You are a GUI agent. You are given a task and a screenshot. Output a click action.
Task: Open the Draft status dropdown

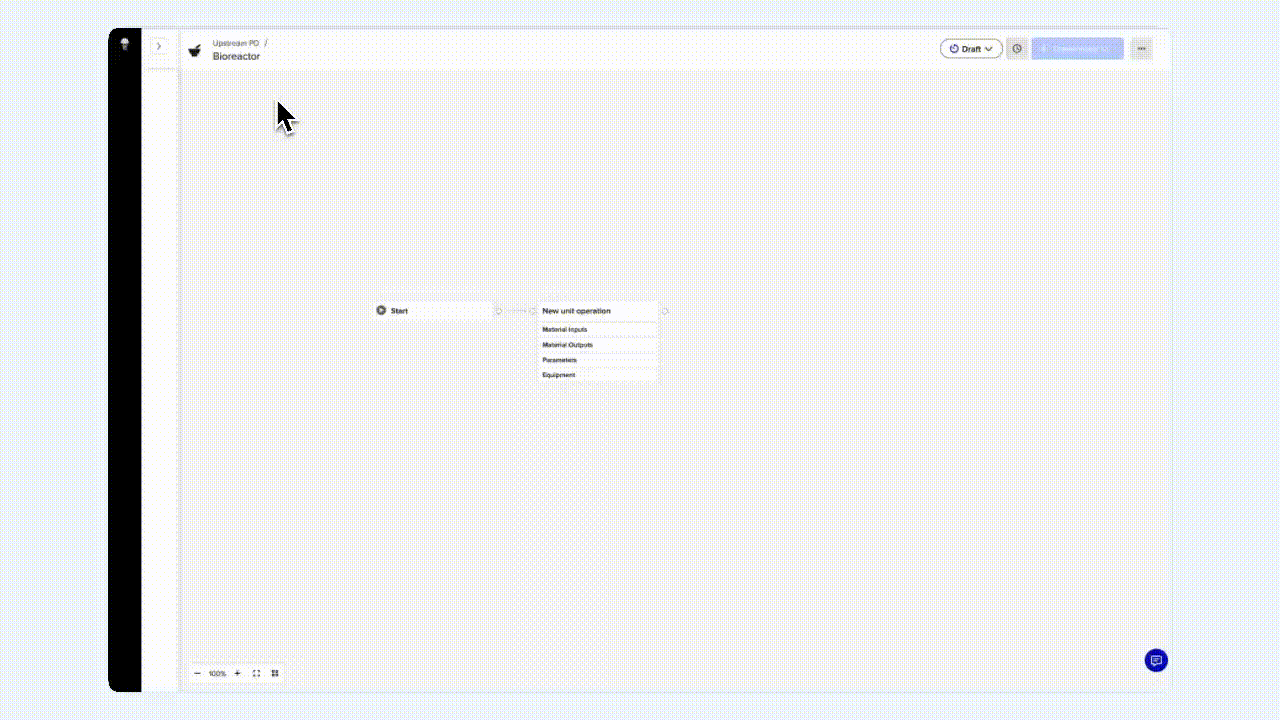[970, 49]
